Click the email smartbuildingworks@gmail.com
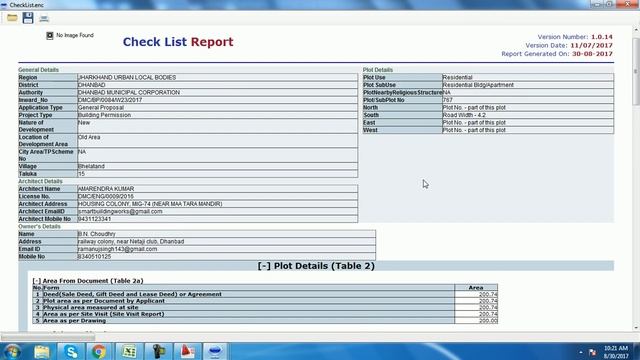The image size is (640, 360). 120,211
